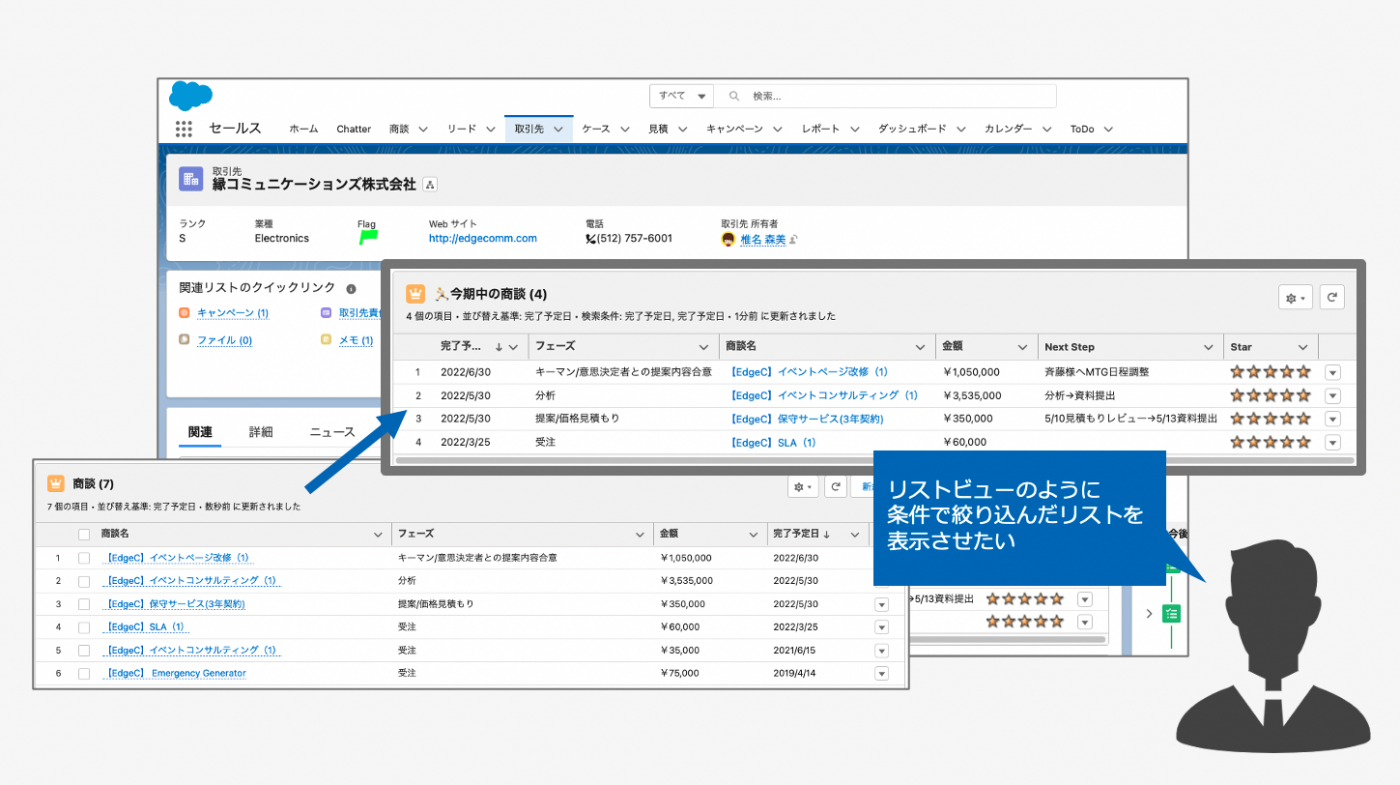Open メモ (1) quick link

point(356,340)
